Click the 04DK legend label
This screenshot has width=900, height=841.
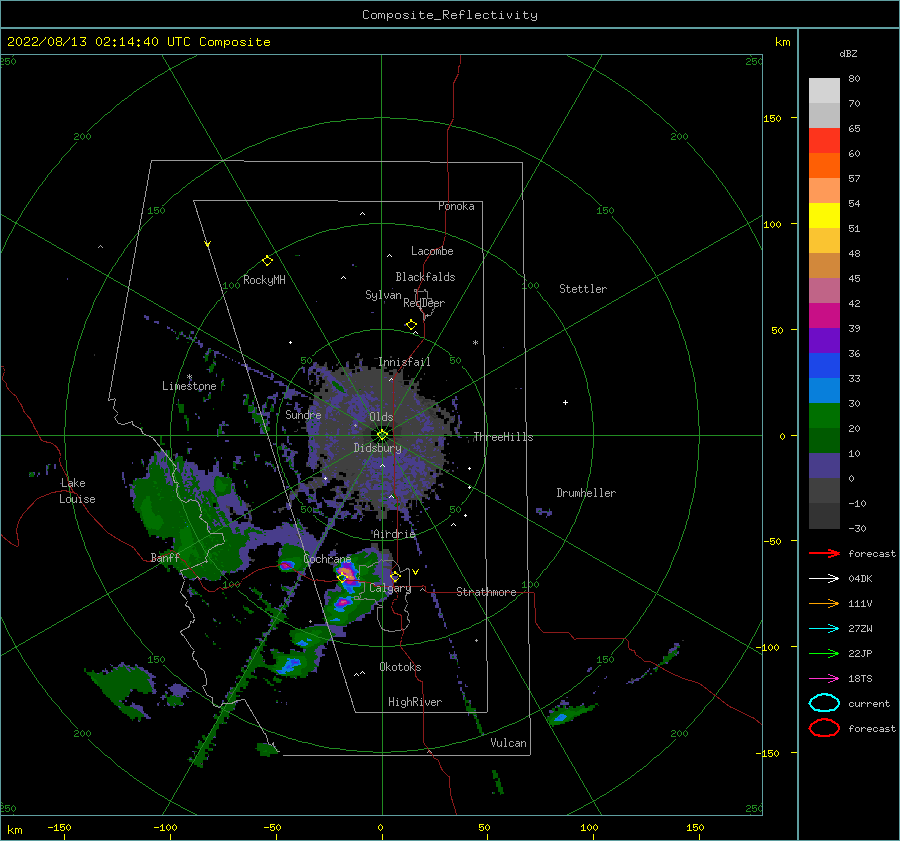coord(860,579)
